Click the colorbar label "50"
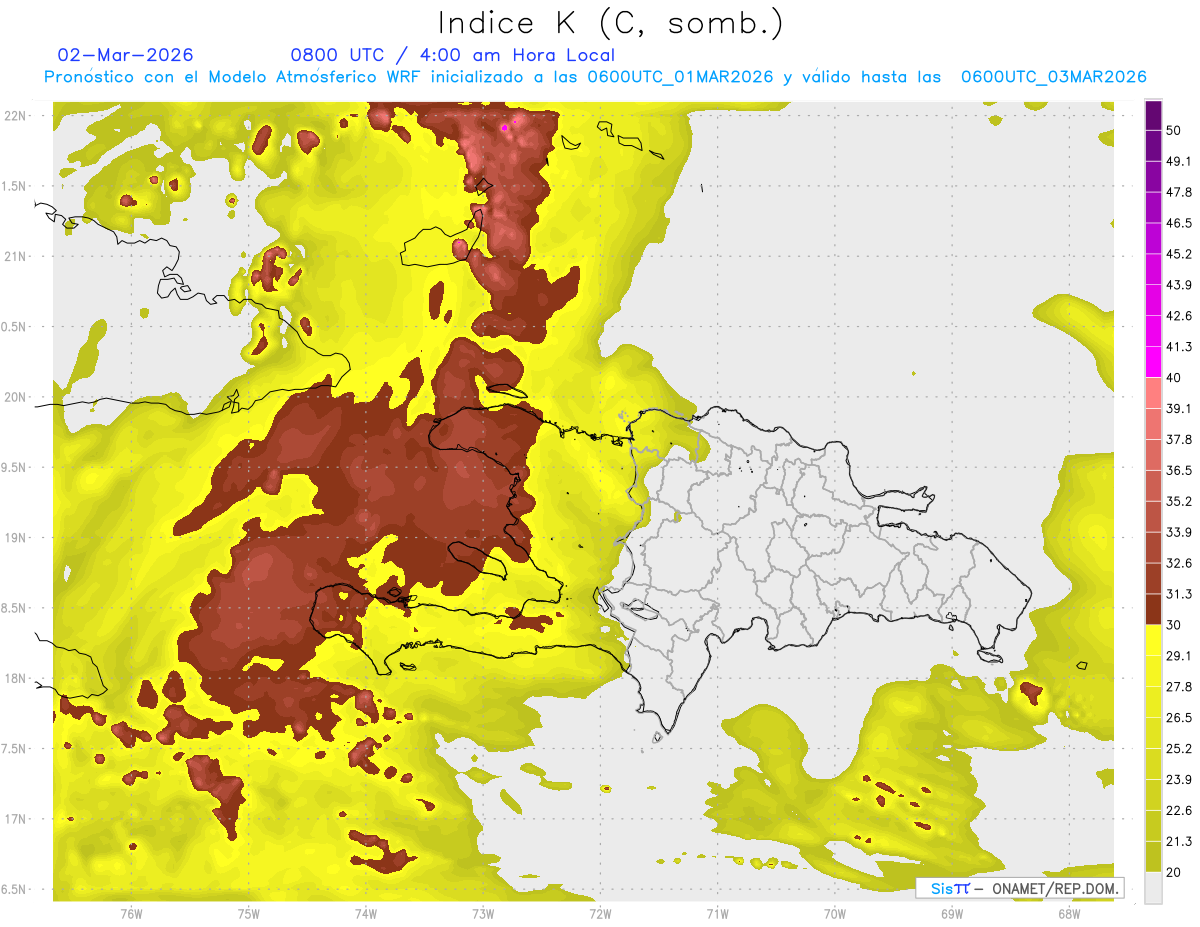The image size is (1200, 927). point(1175,131)
